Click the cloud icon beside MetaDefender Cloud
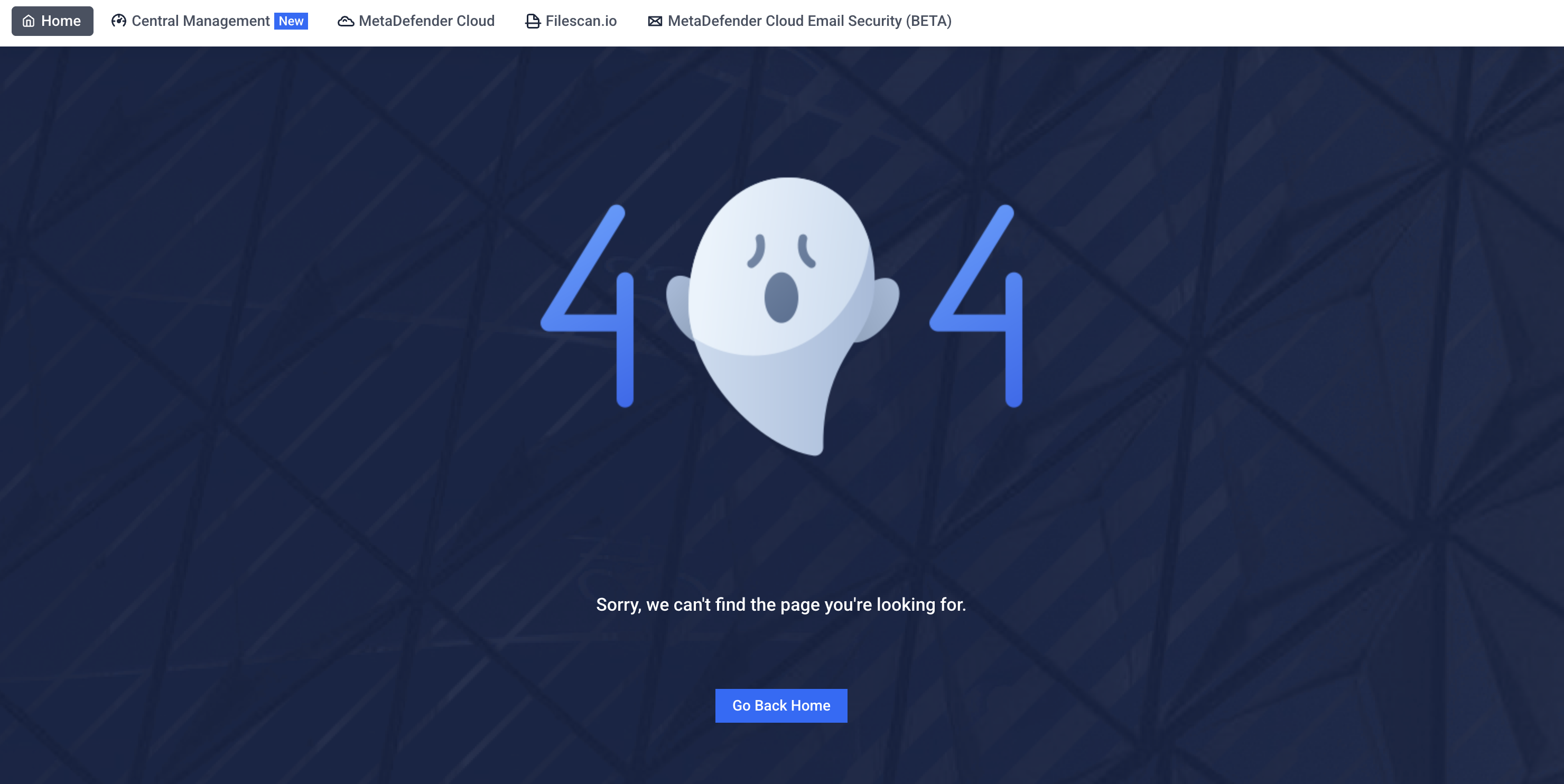The image size is (1564, 784). pyautogui.click(x=346, y=21)
